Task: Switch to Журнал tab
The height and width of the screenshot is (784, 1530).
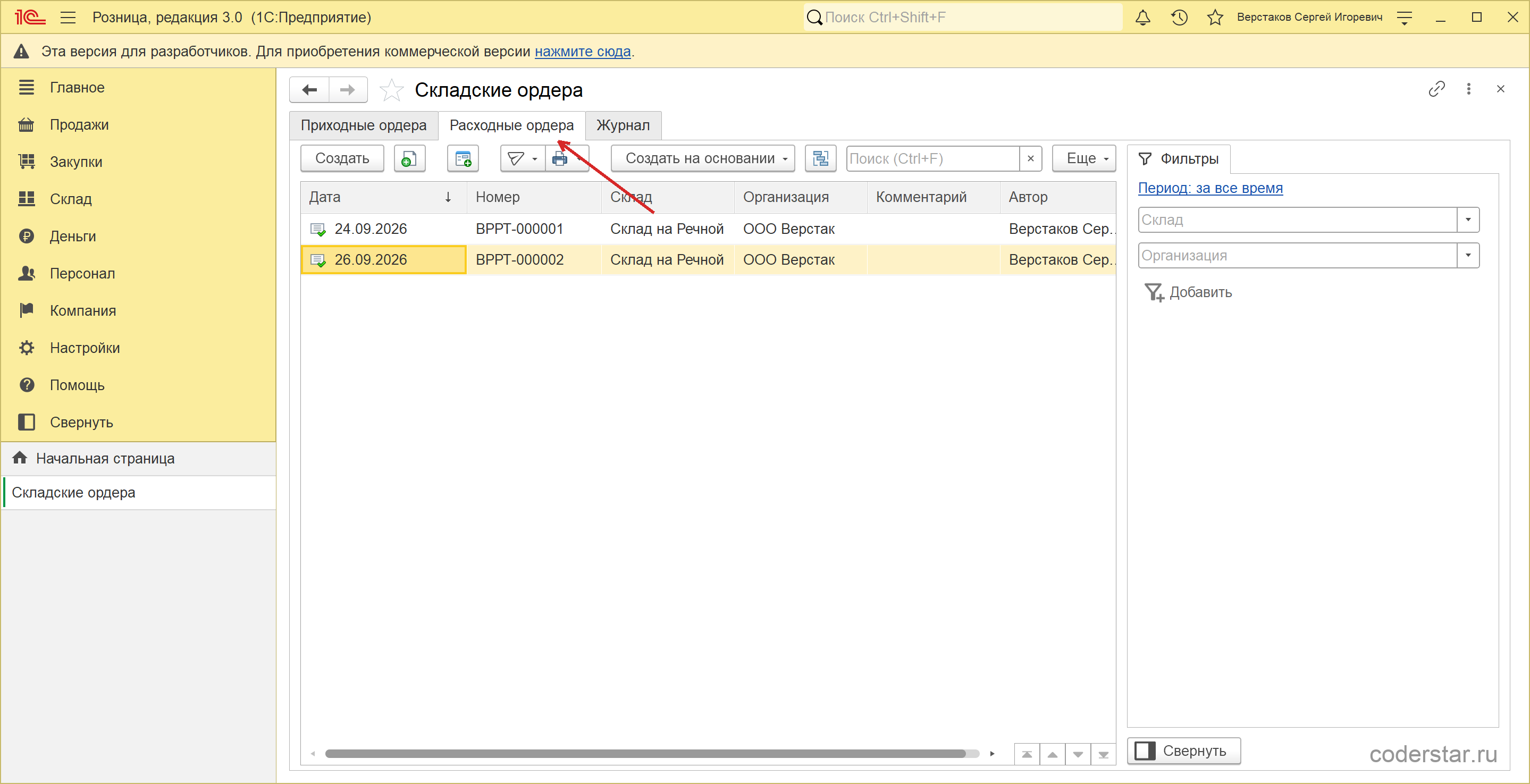Action: click(x=623, y=125)
